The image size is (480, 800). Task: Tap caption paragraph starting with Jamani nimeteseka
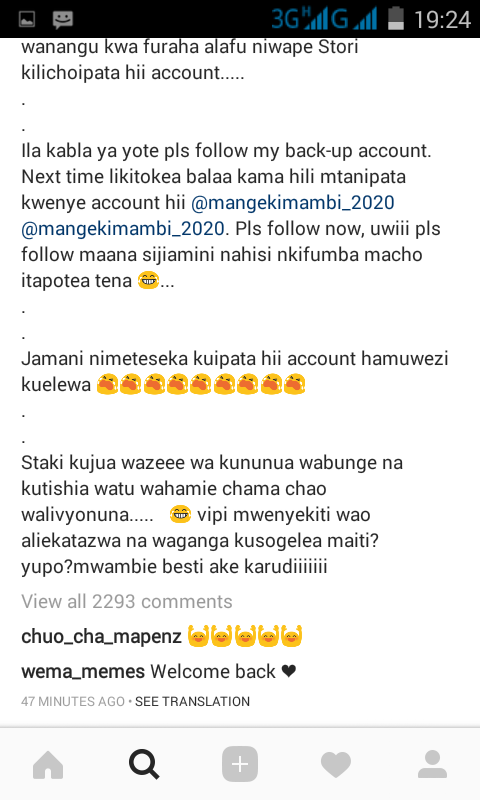point(235,371)
